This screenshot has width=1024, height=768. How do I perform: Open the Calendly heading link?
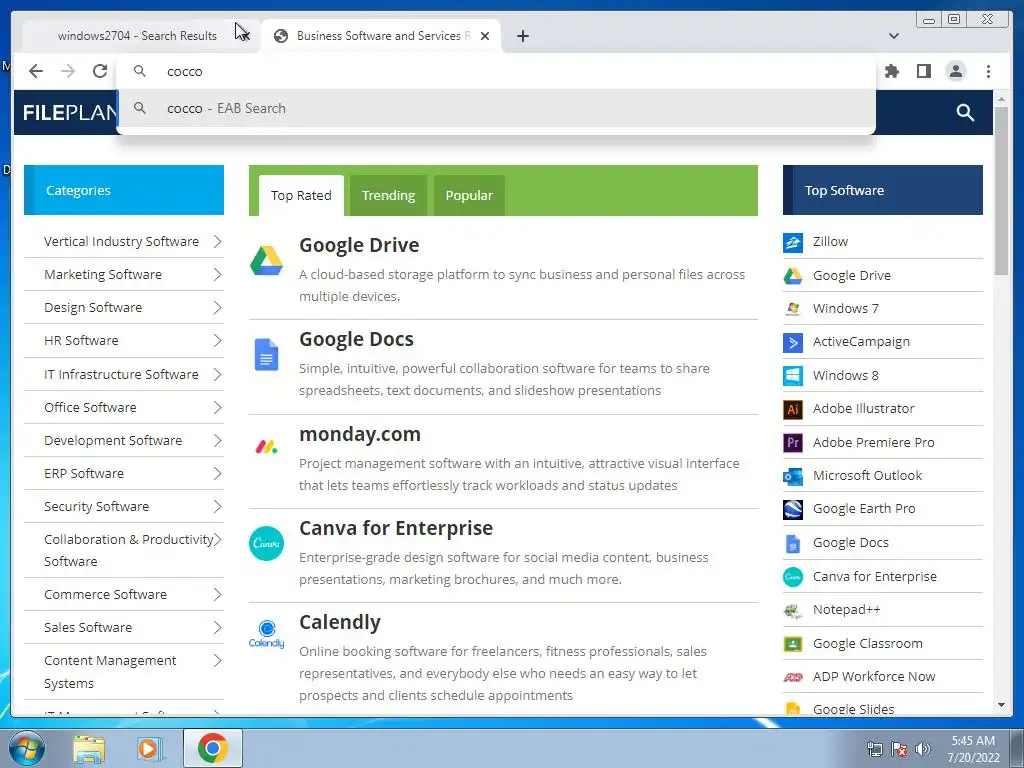click(x=340, y=622)
